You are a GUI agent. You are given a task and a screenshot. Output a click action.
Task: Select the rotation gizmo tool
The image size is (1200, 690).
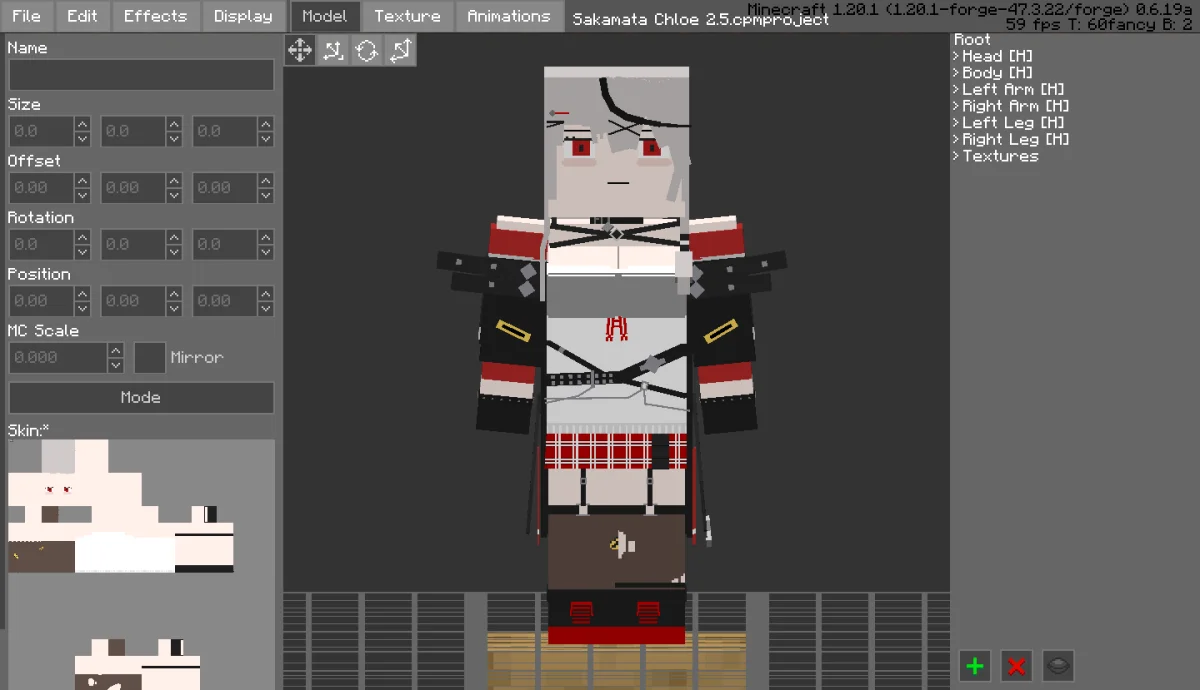coord(367,51)
